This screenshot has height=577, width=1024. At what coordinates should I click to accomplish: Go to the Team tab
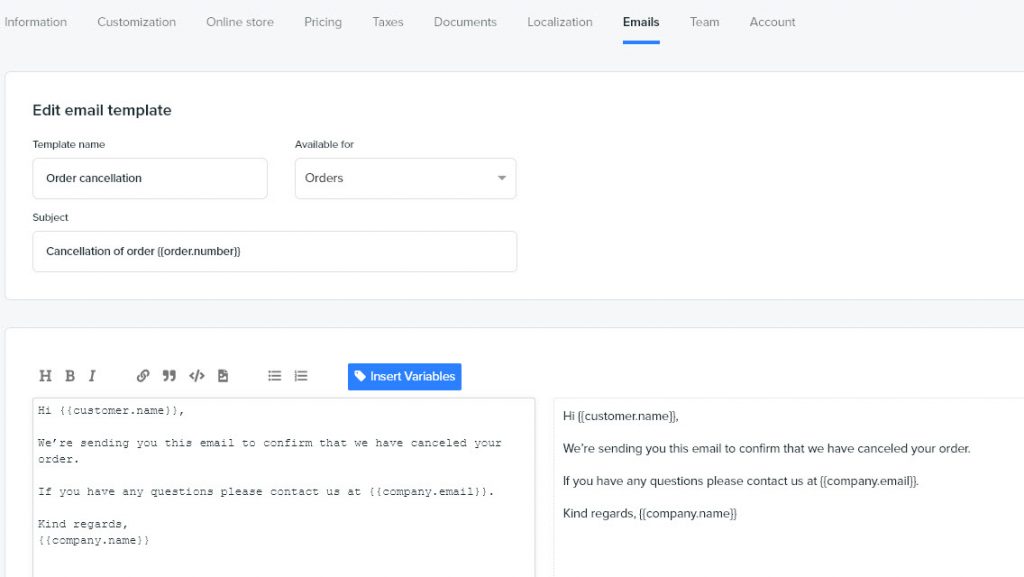click(x=704, y=22)
